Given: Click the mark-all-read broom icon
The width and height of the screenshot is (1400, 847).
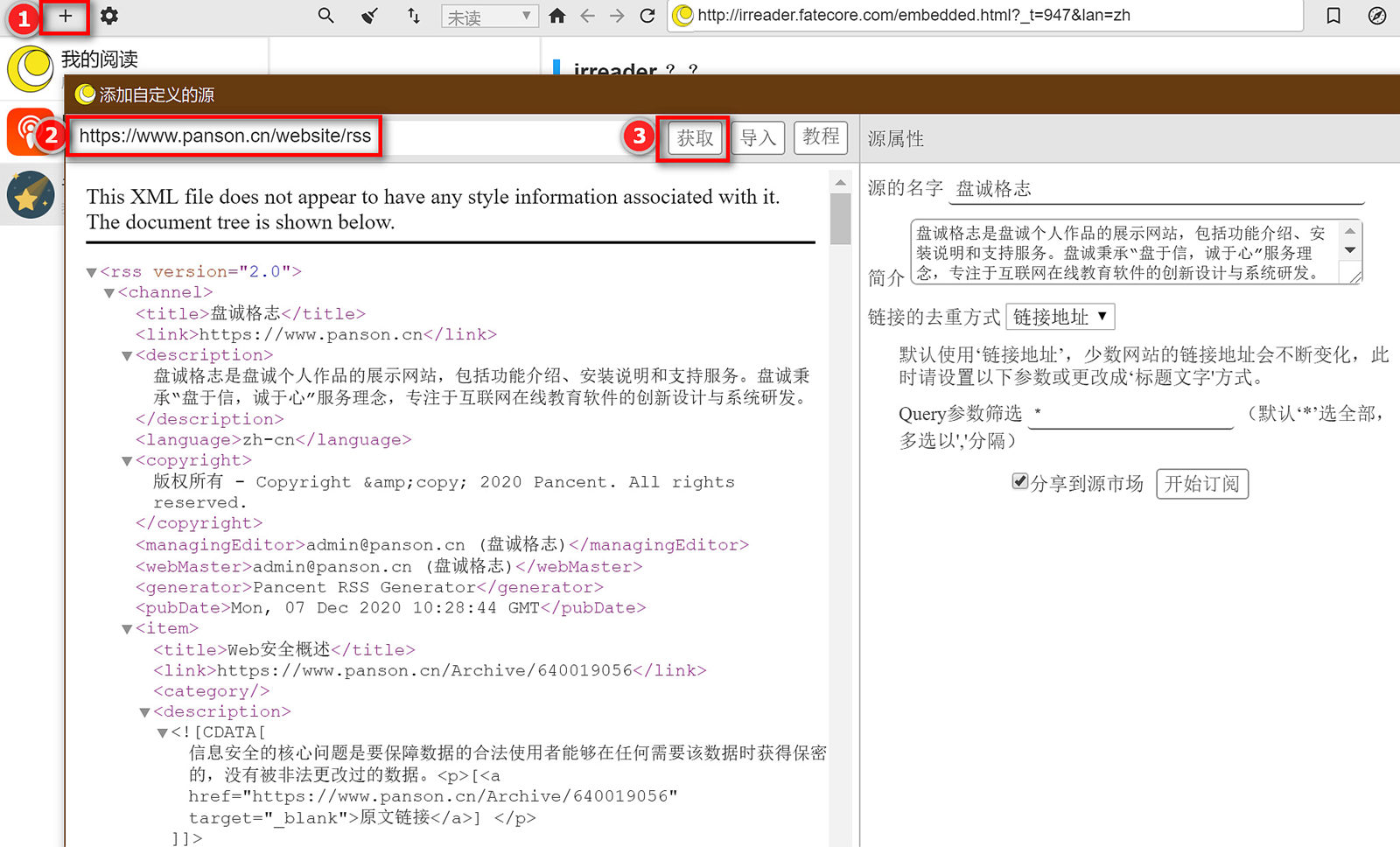Looking at the screenshot, I should [x=370, y=16].
